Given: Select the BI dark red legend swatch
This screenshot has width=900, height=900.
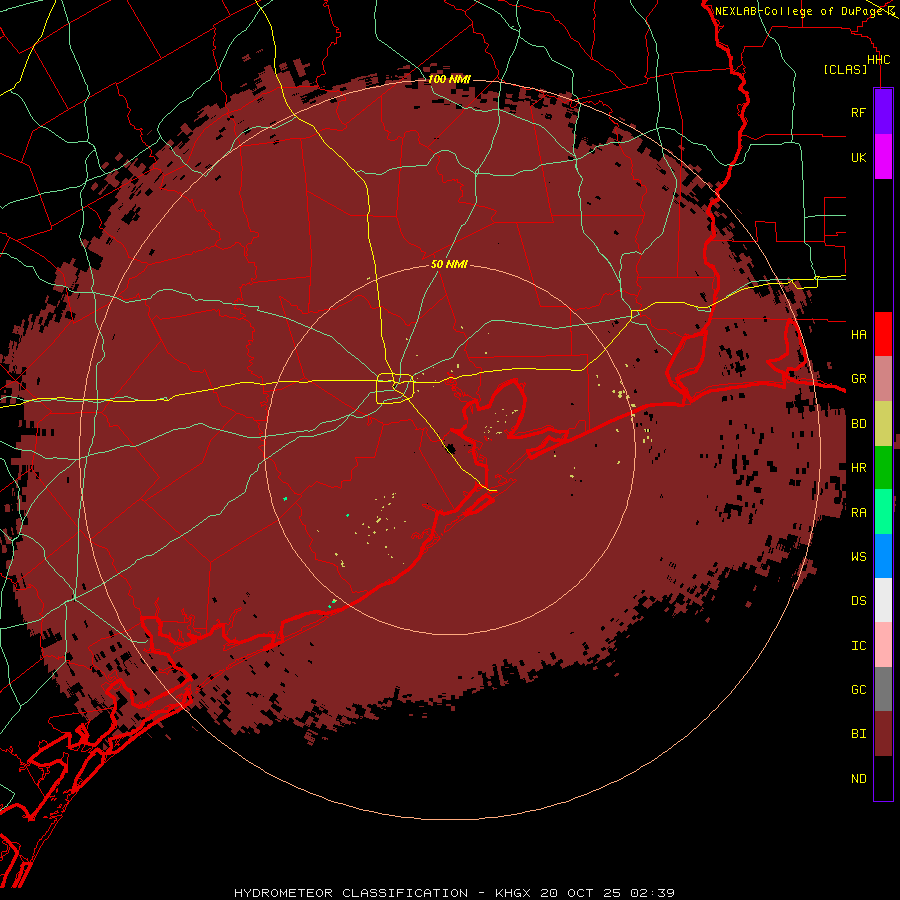Looking at the screenshot, I should [x=883, y=734].
